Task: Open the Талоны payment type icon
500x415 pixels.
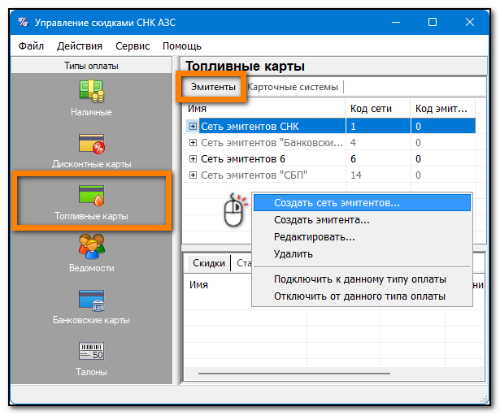Action: click(x=92, y=351)
